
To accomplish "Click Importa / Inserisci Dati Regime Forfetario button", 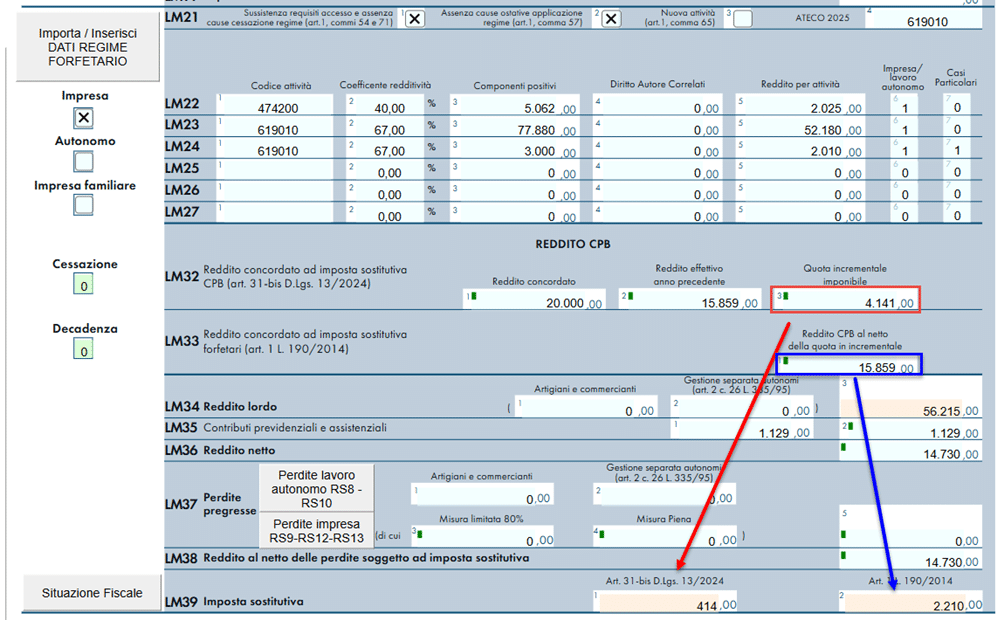I will 88,47.
